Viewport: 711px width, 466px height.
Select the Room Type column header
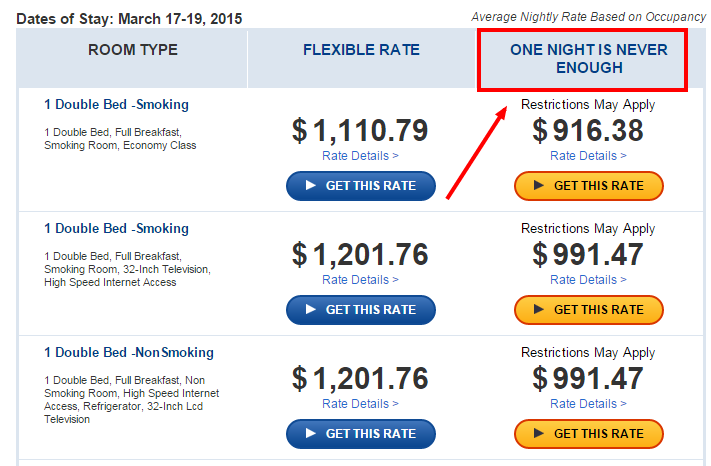(x=133, y=50)
